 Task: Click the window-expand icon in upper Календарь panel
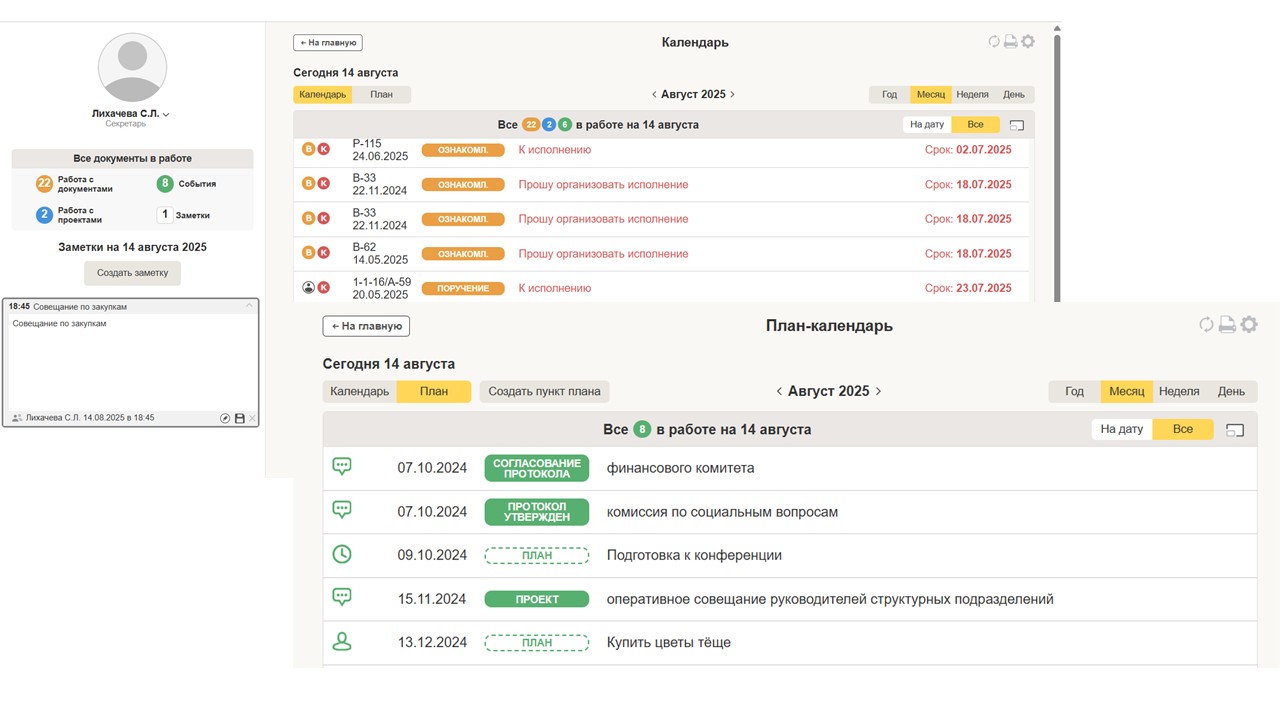click(1017, 125)
